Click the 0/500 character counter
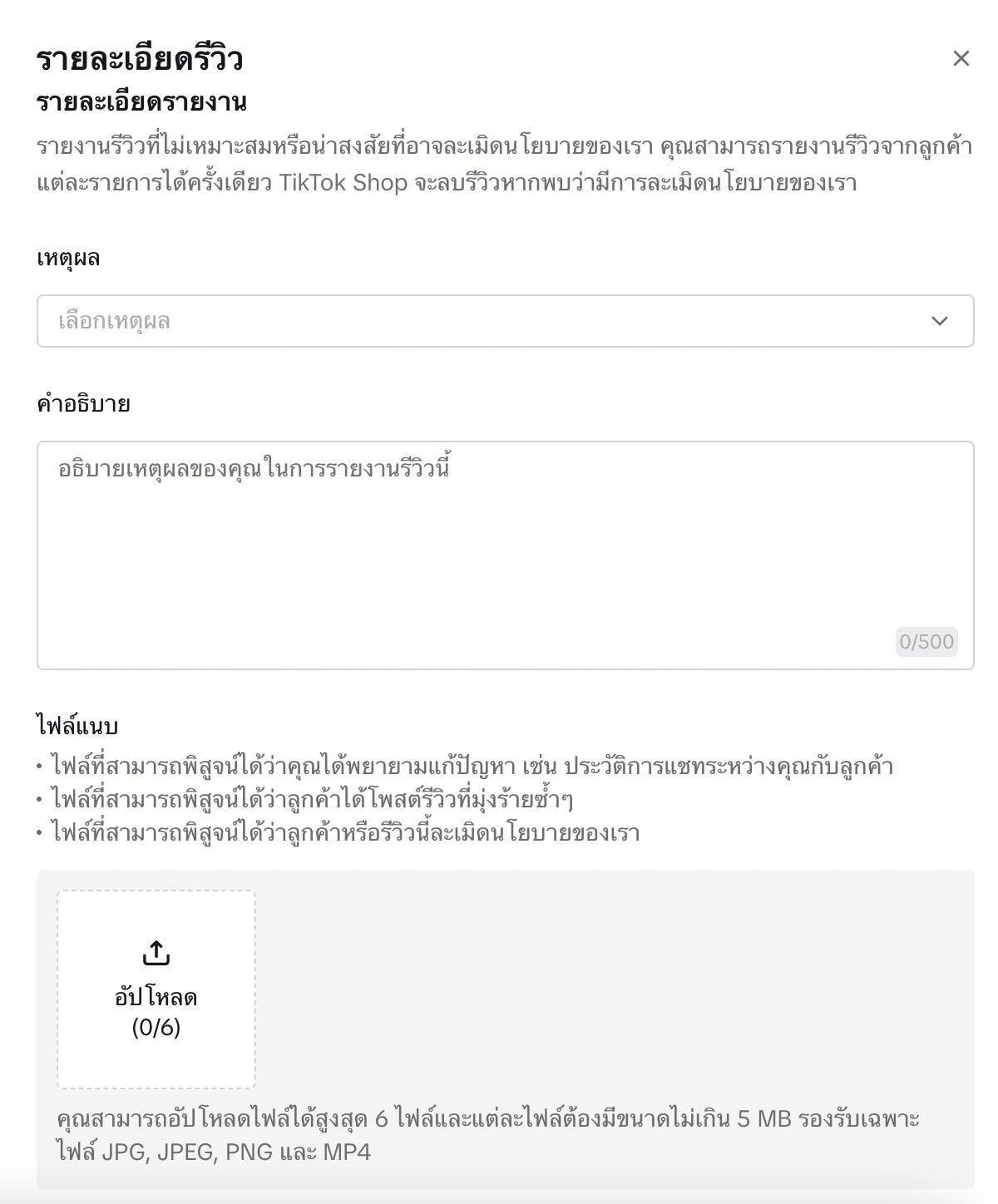Screen dimensions: 998x1204 click(x=926, y=642)
